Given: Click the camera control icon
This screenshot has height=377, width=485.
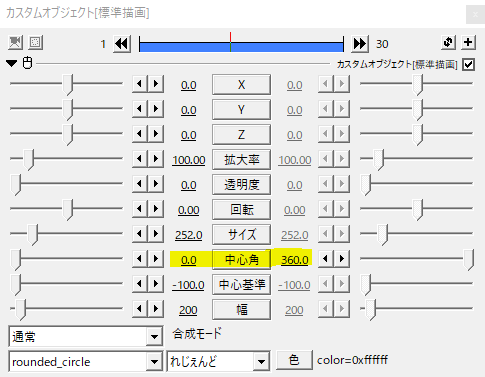Looking at the screenshot, I should click(15, 43).
